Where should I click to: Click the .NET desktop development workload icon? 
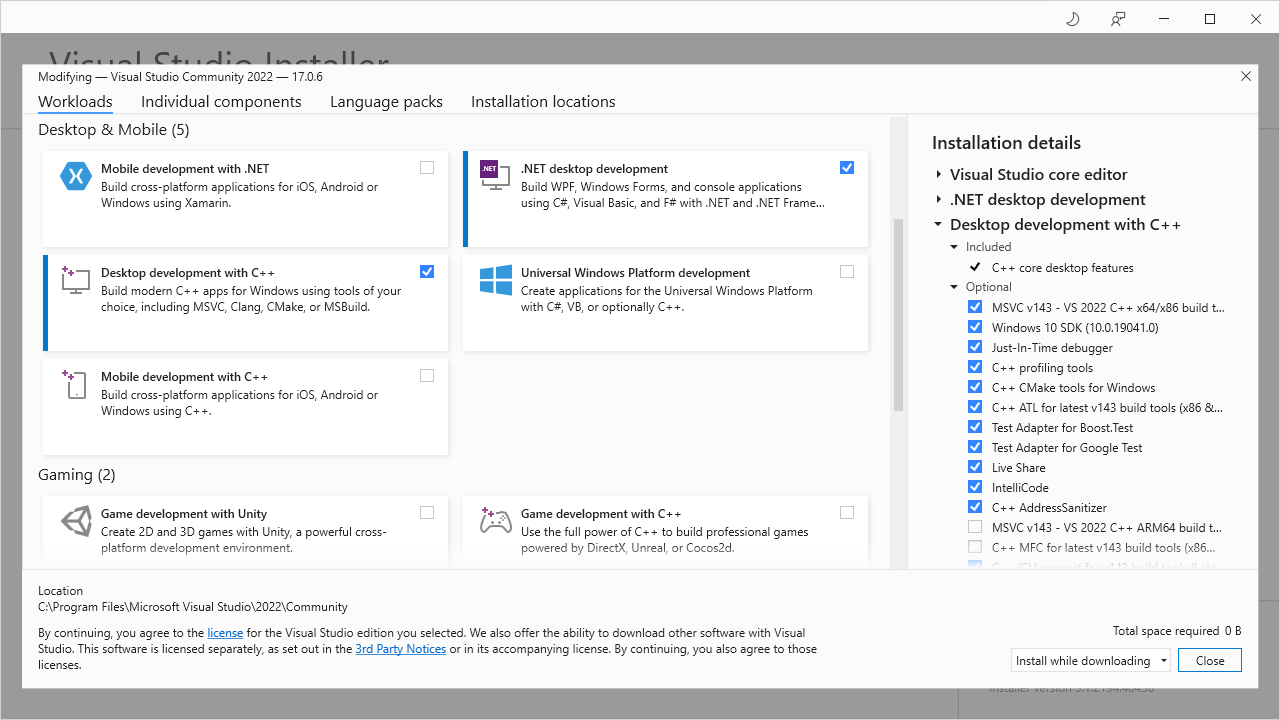click(496, 176)
